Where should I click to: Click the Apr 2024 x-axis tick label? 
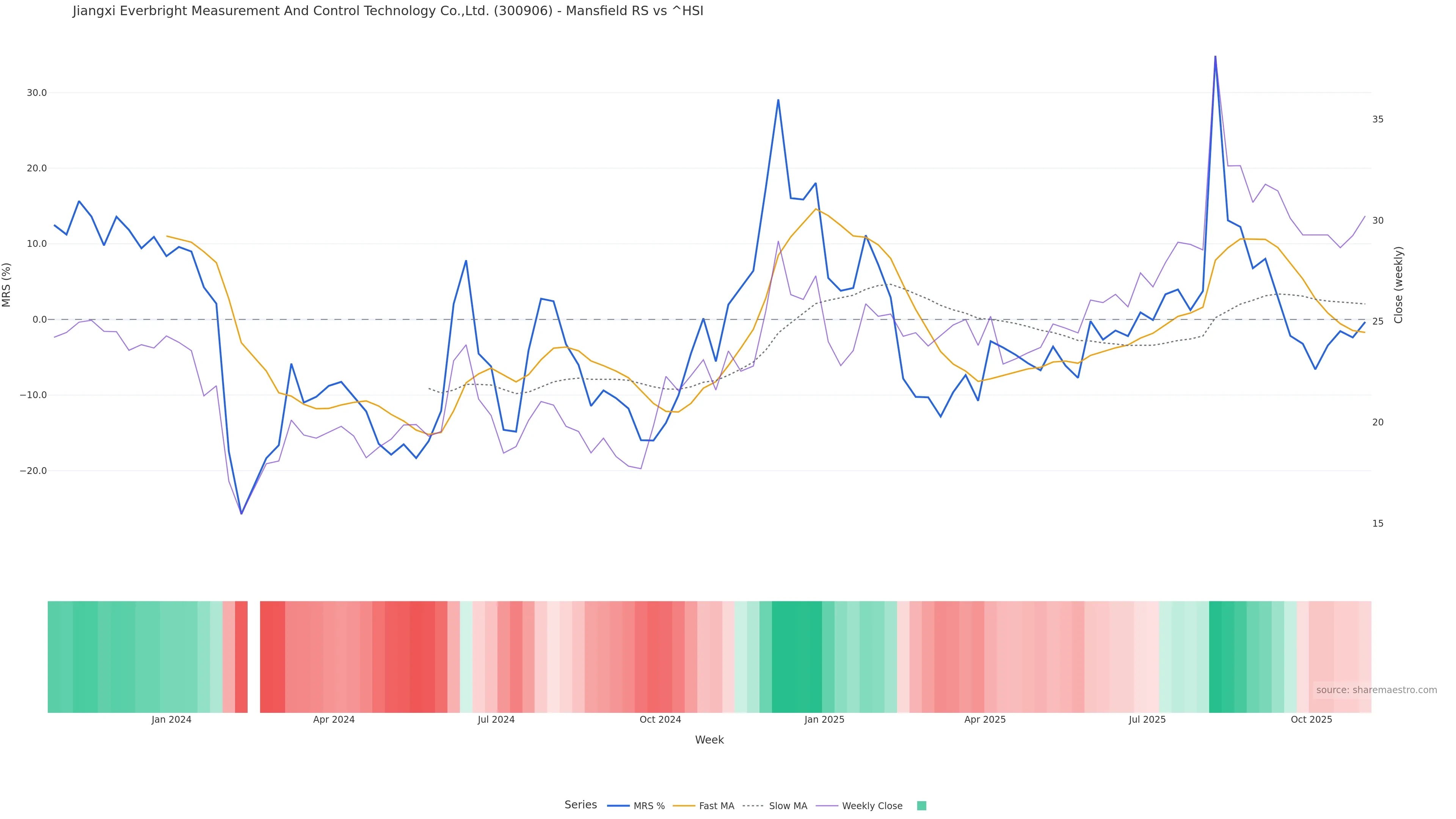pos(334,720)
